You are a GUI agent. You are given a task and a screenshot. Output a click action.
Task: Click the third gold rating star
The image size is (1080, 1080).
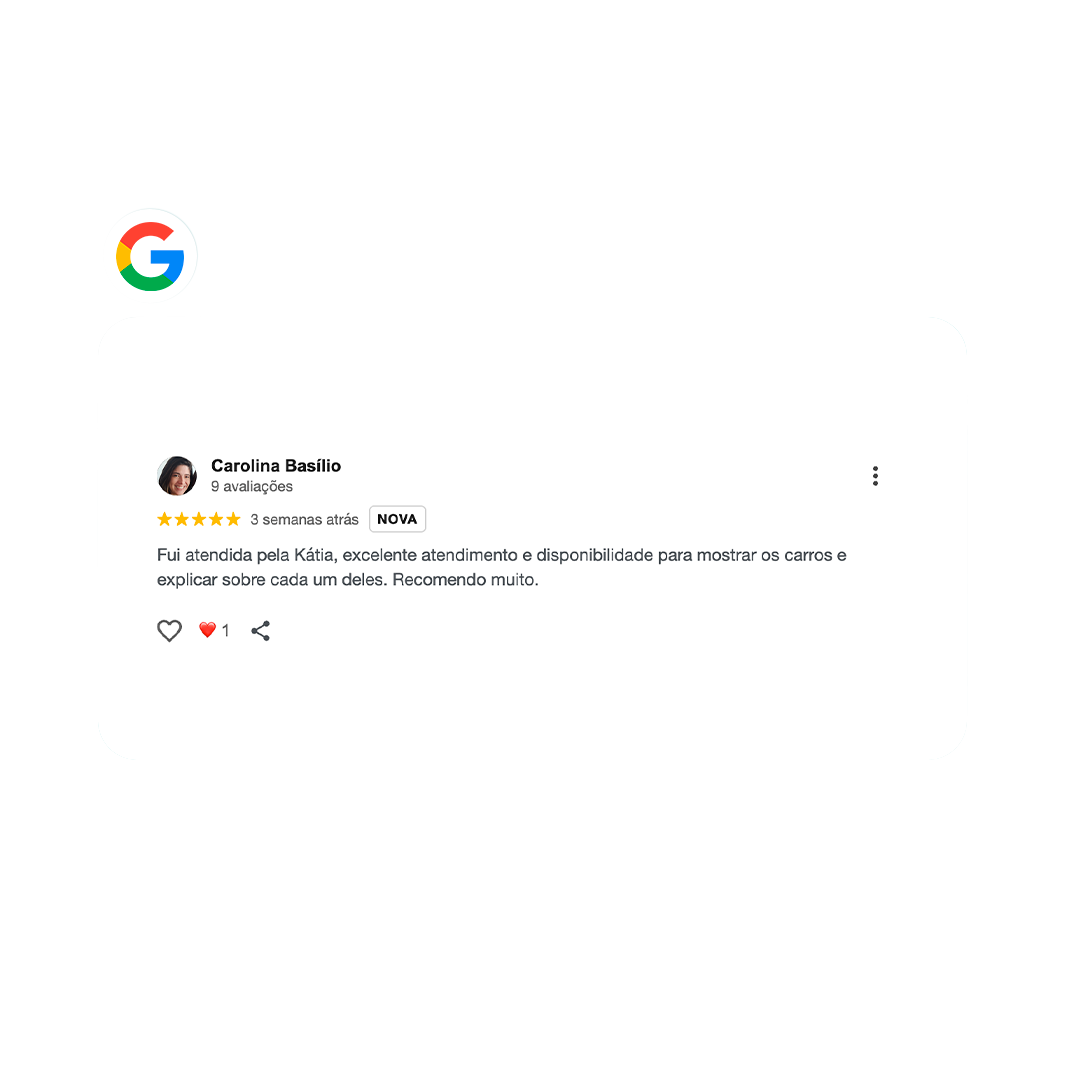click(199, 519)
